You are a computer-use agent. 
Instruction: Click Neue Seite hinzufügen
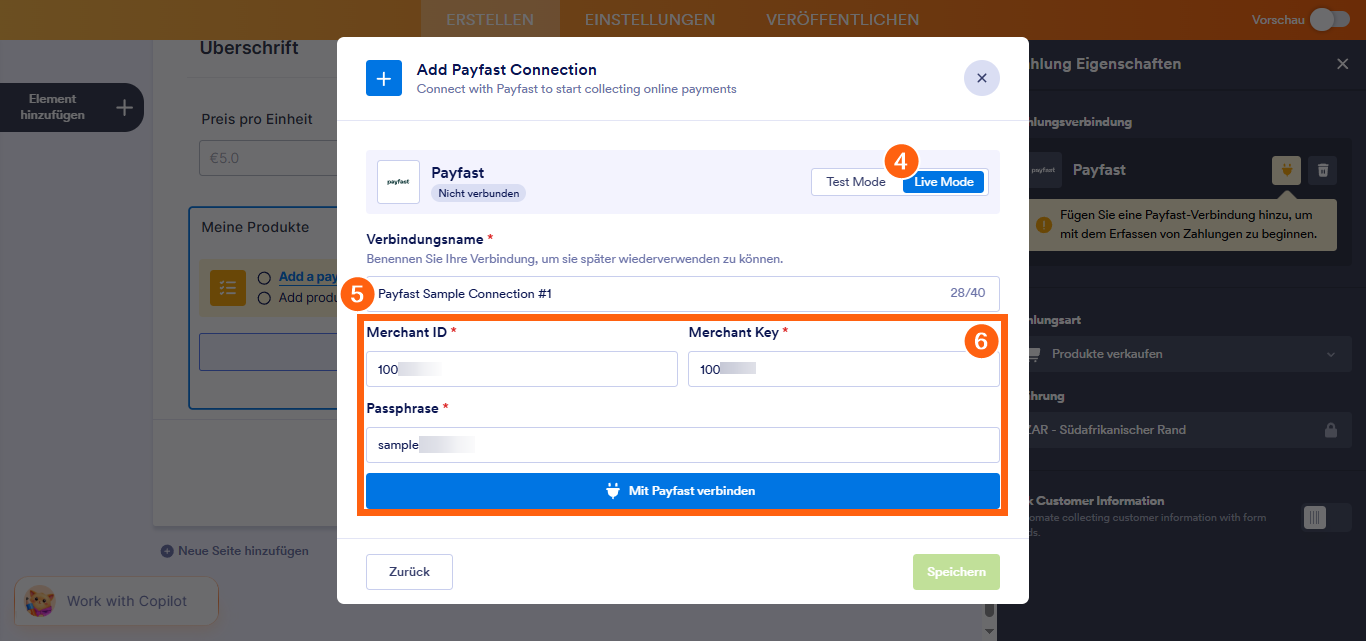click(237, 550)
